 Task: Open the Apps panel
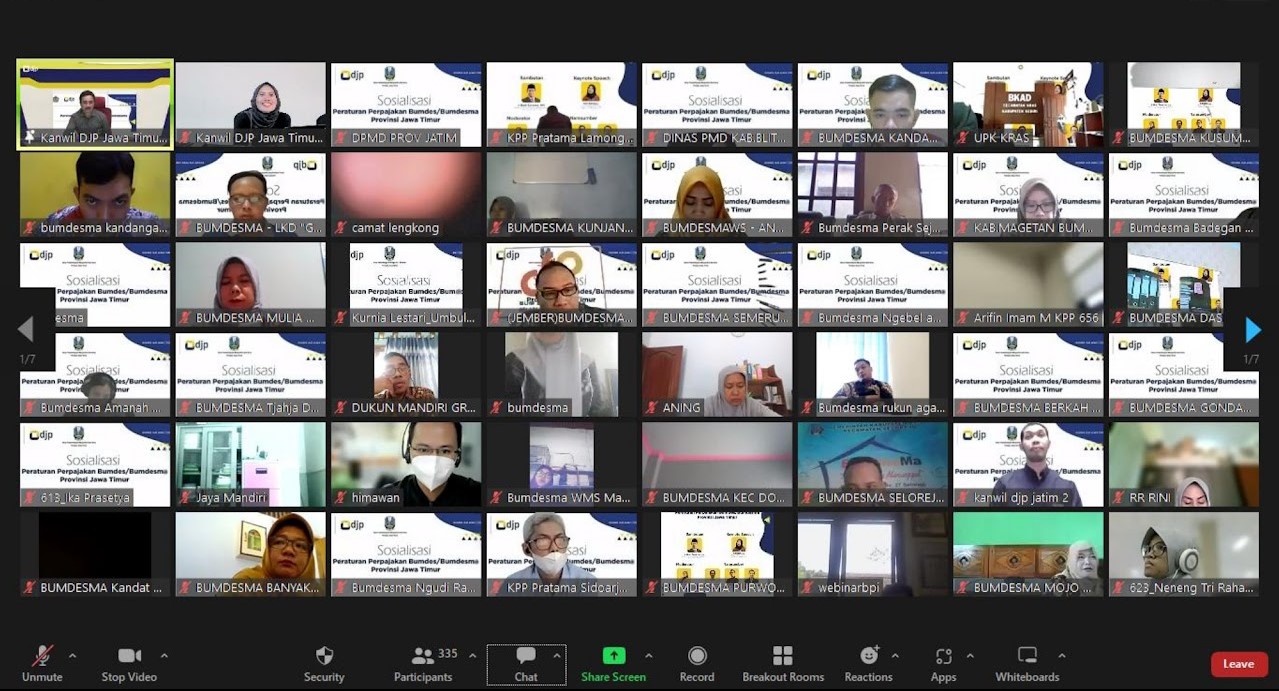point(943,663)
